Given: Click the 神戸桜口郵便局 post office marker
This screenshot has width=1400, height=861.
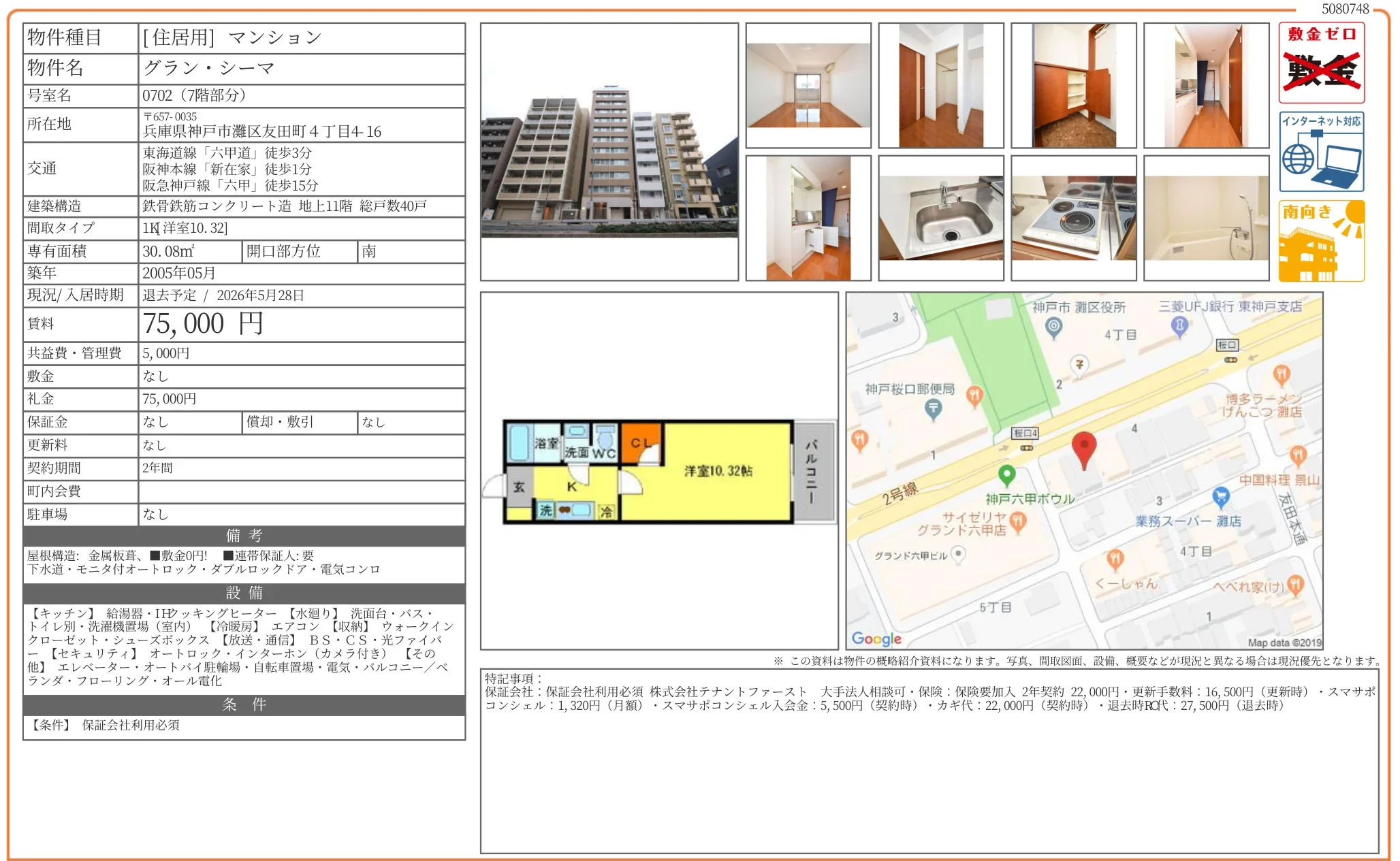Looking at the screenshot, I should point(933,408).
